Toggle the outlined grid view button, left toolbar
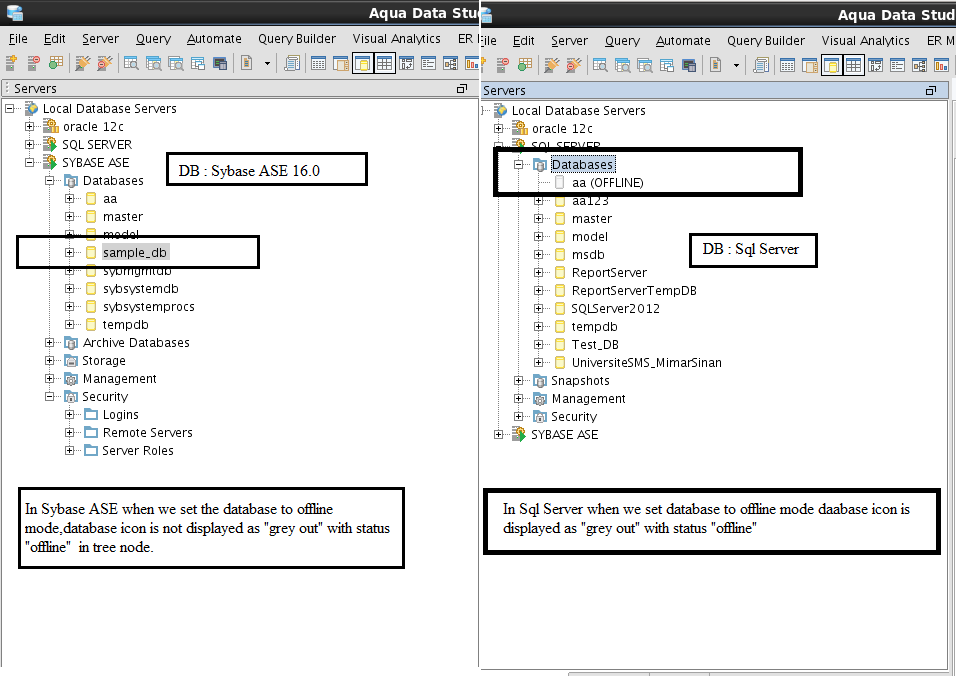 click(384, 63)
